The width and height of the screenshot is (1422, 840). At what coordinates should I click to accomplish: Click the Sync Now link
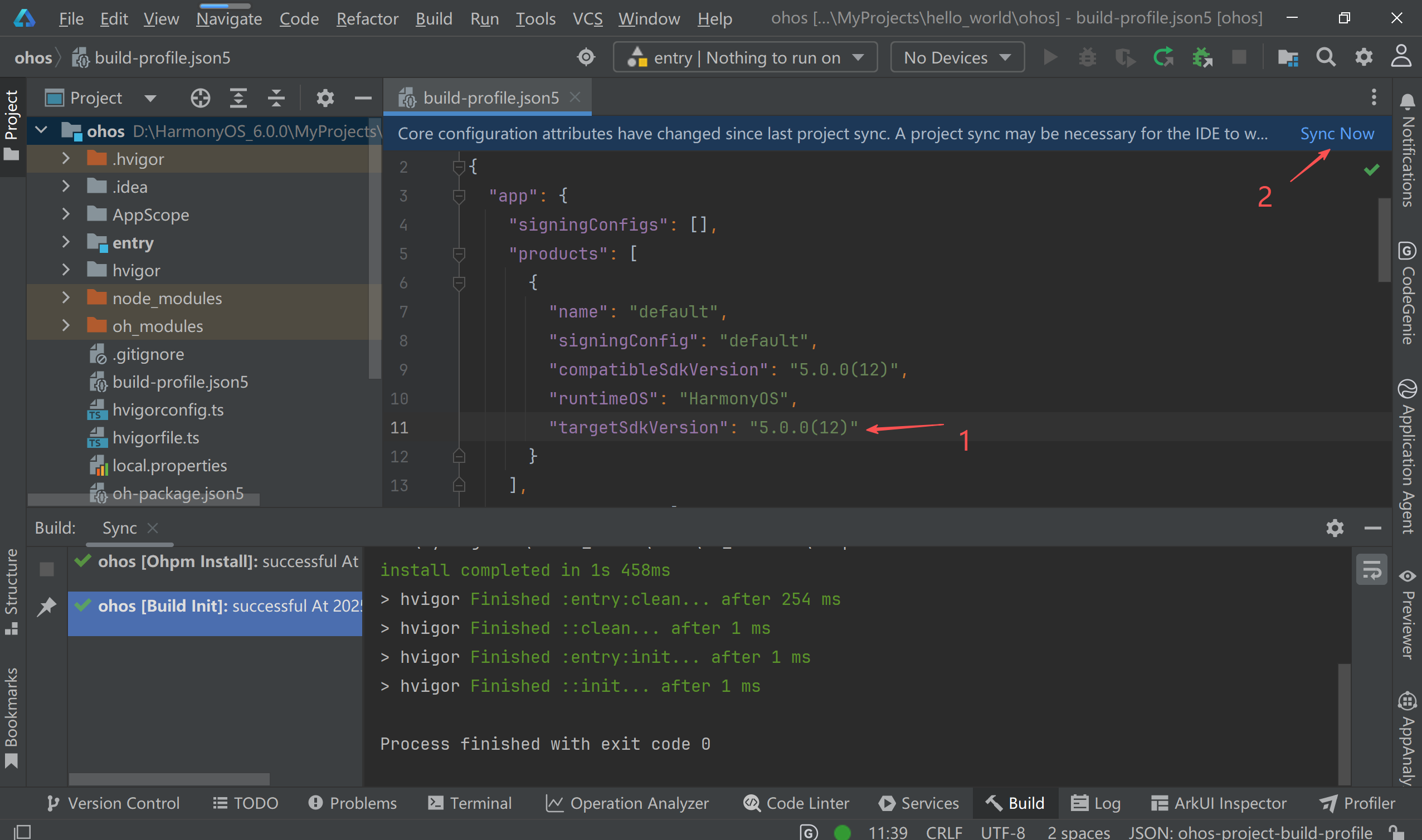click(1337, 134)
